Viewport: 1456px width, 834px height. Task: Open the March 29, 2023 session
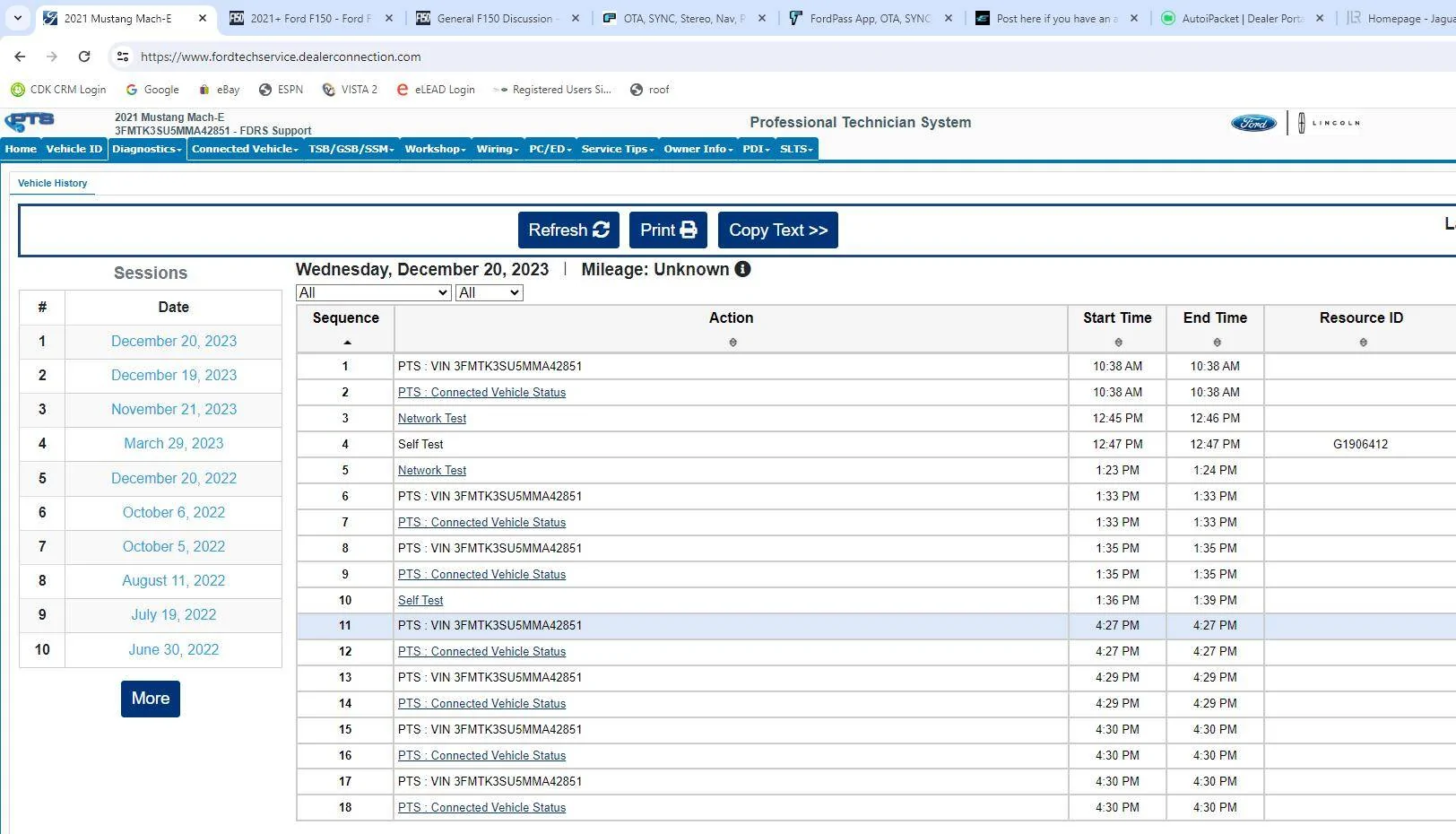[174, 443]
